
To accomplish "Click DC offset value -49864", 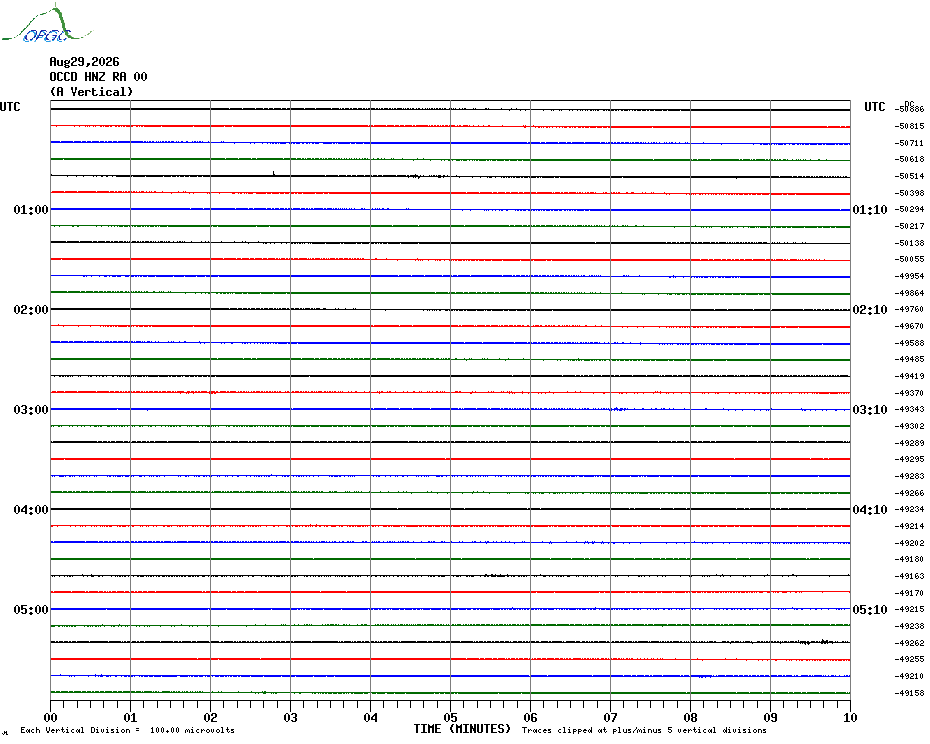I will (x=910, y=293).
